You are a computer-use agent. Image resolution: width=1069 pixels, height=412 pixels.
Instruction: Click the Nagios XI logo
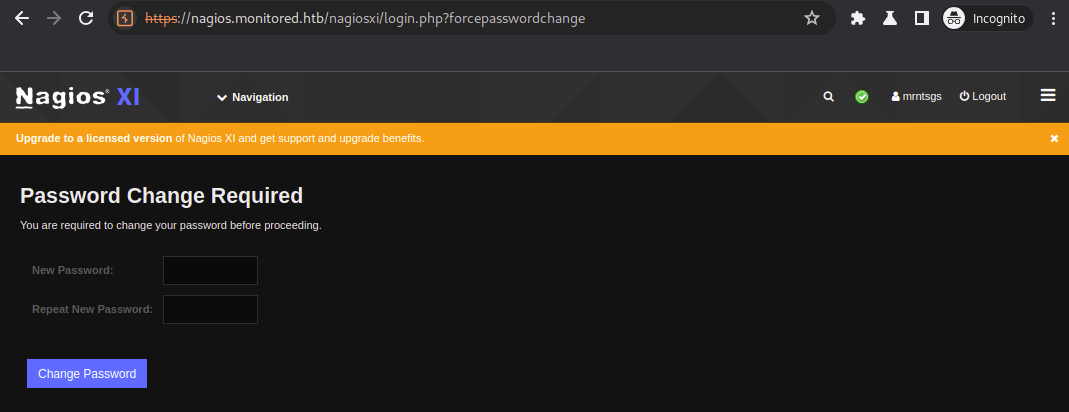[77, 97]
